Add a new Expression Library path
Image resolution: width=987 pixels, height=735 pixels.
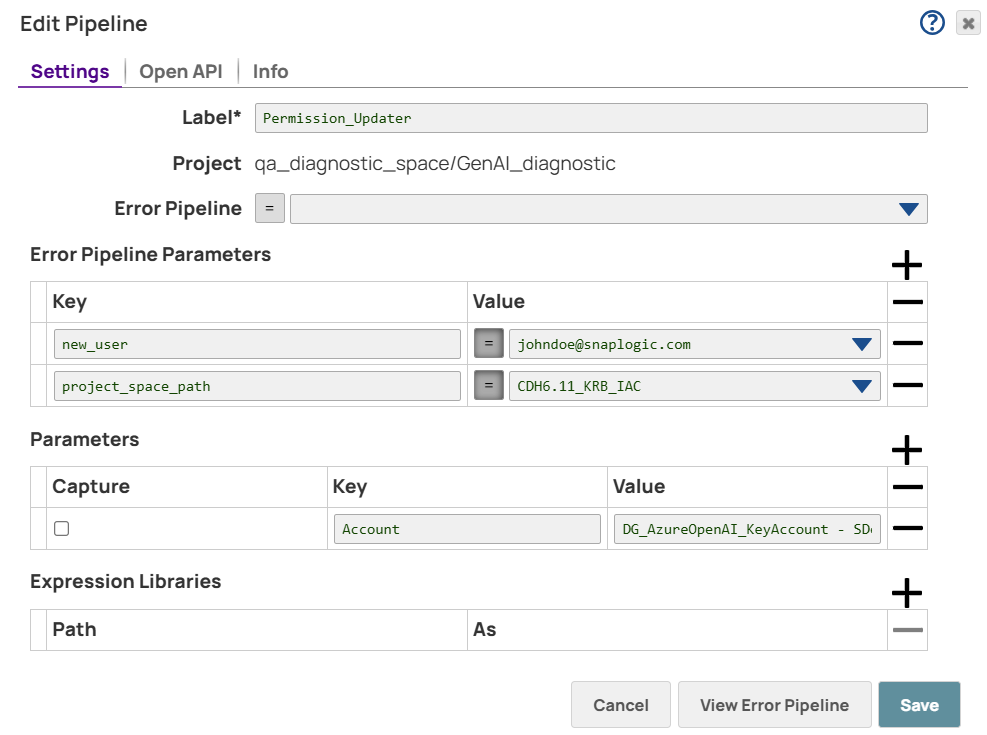(x=906, y=592)
